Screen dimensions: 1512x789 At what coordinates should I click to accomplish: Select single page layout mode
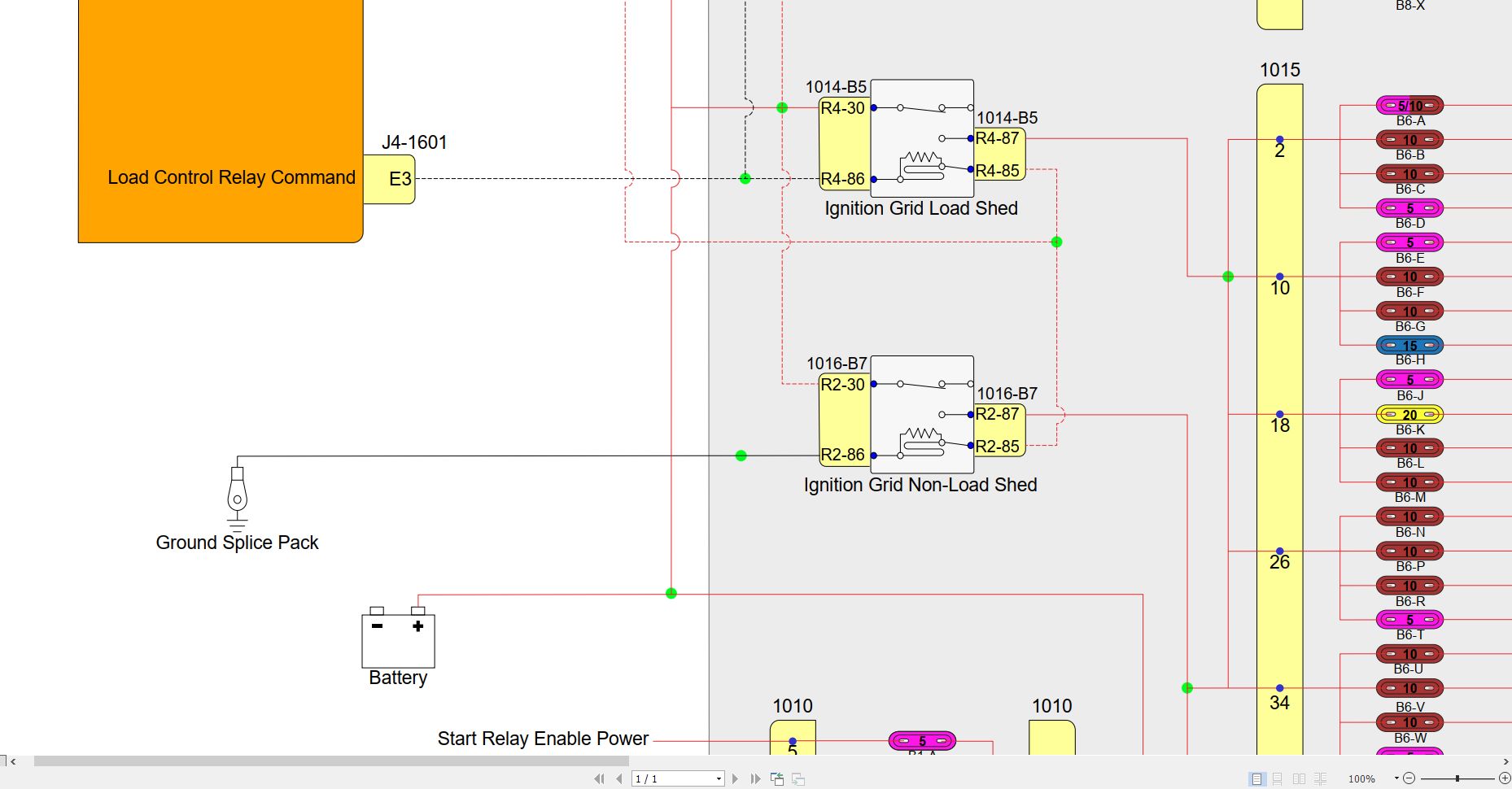click(x=1256, y=779)
